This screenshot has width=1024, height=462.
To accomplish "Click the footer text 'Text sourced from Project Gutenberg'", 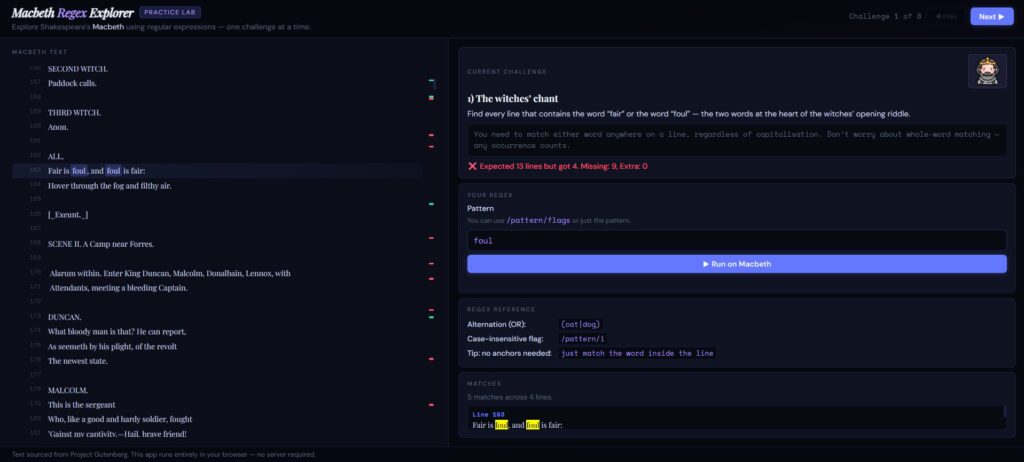I will 164,454.
